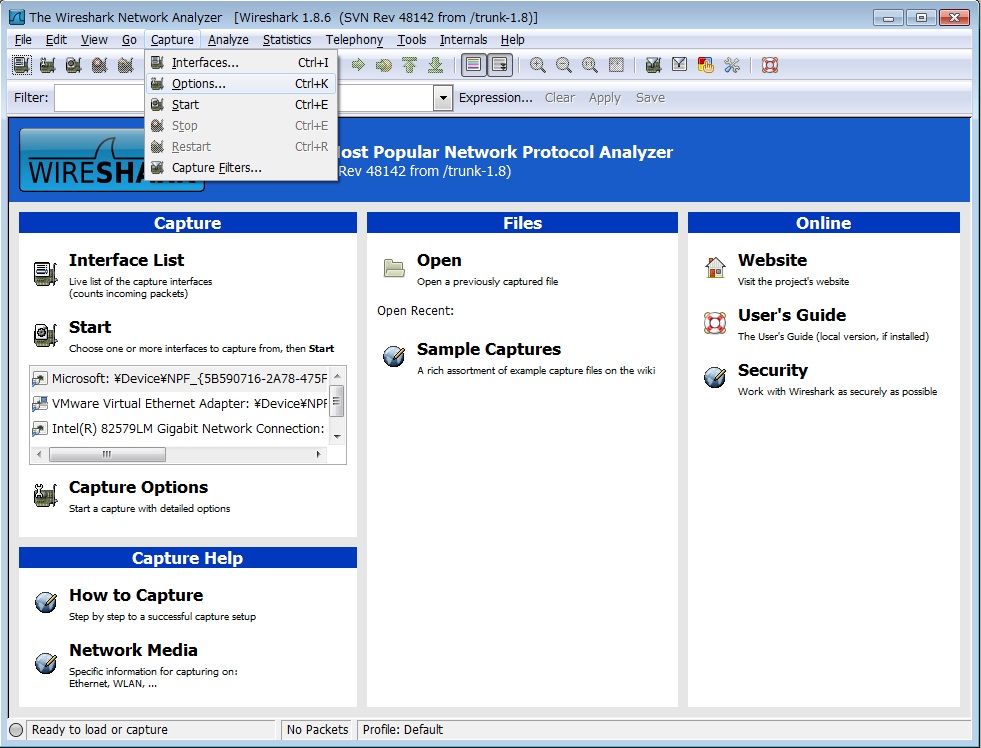The width and height of the screenshot is (981, 748).
Task: Click the Expression... filter button
Action: (x=496, y=98)
